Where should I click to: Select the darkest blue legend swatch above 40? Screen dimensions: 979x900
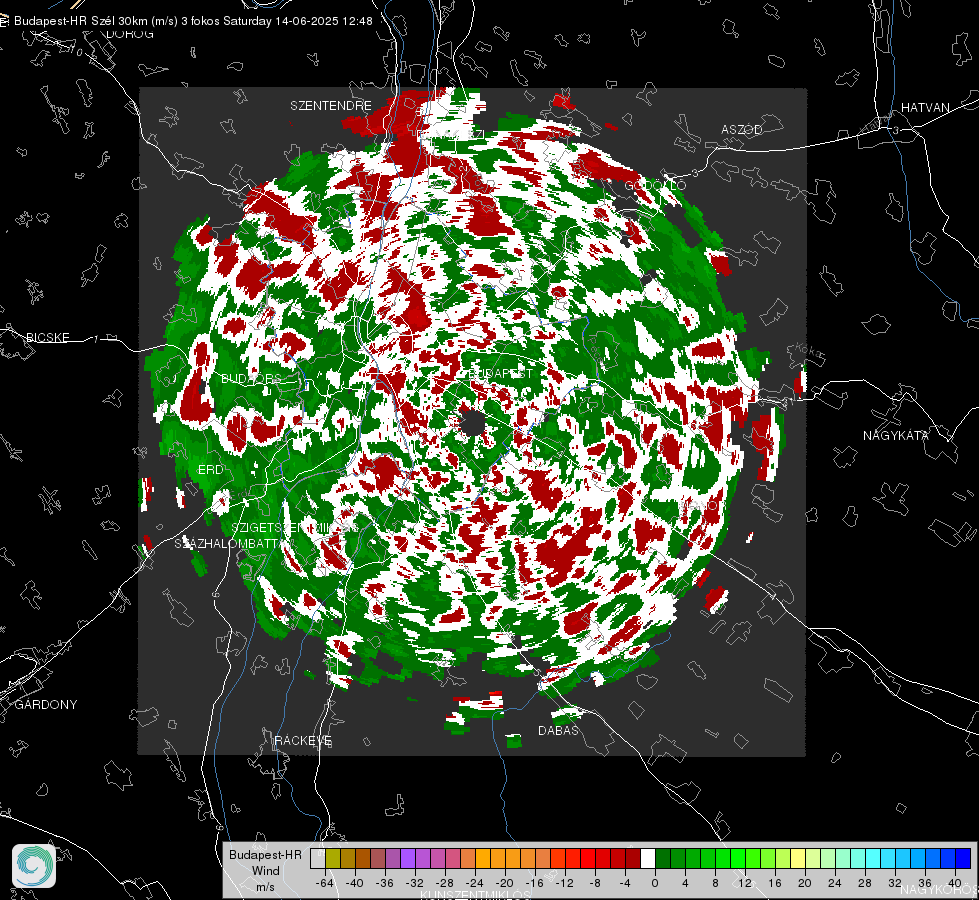pyautogui.click(x=963, y=859)
